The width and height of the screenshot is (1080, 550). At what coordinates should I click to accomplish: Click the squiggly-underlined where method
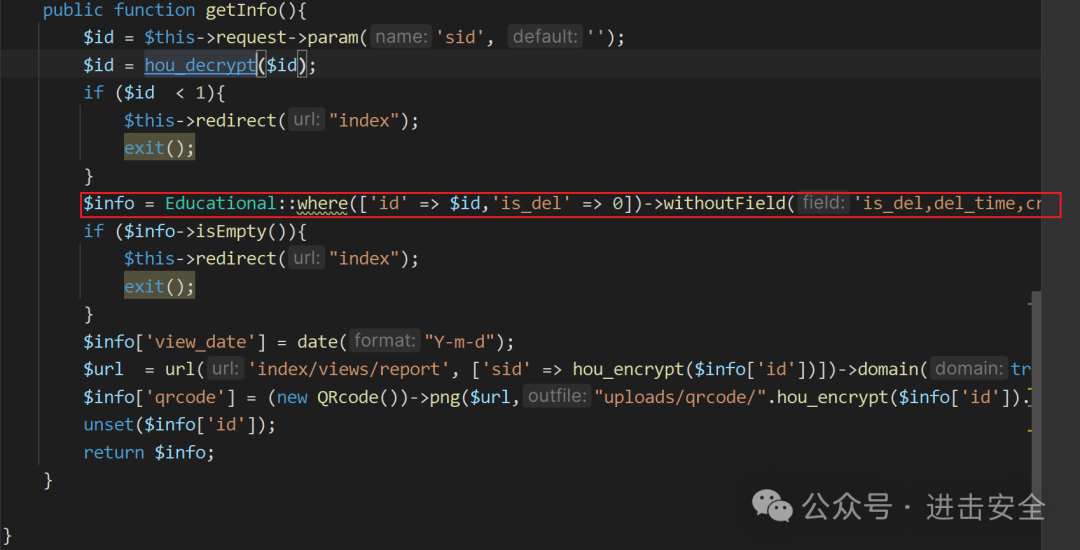[322, 204]
